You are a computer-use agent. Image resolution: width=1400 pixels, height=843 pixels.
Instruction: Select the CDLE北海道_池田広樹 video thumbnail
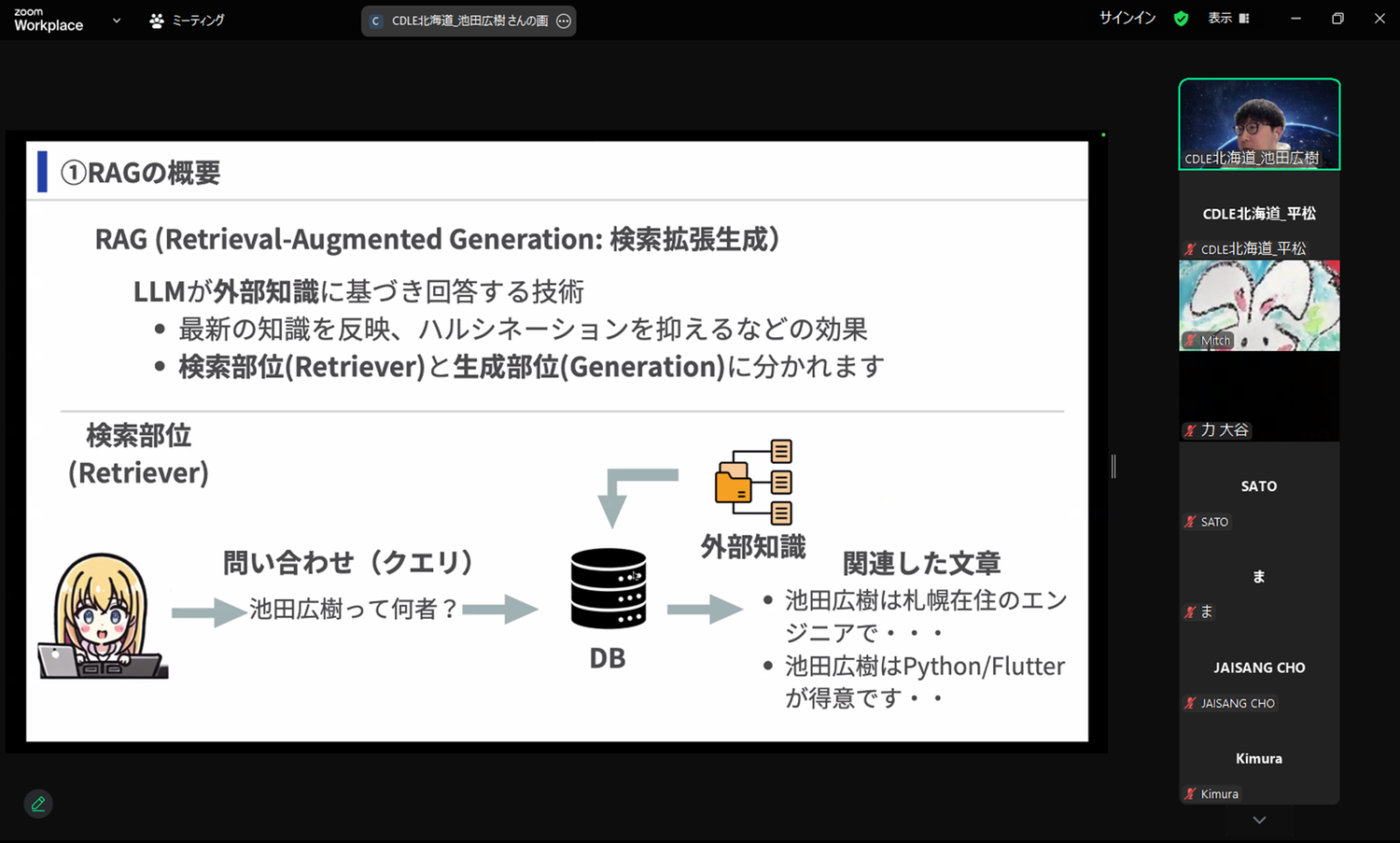[x=1259, y=123]
